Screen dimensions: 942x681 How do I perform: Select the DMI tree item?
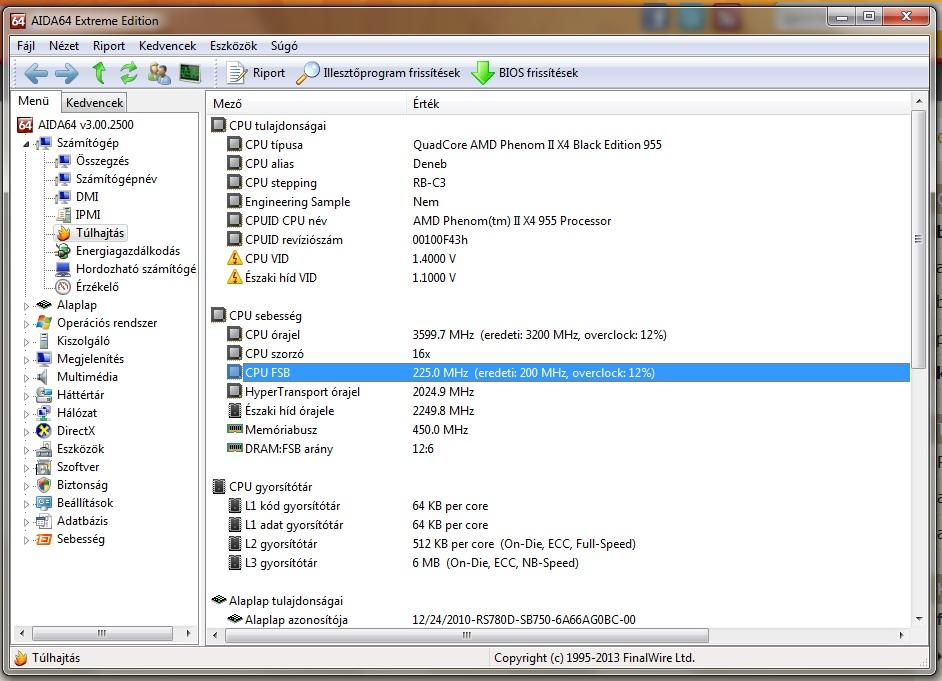(87, 197)
